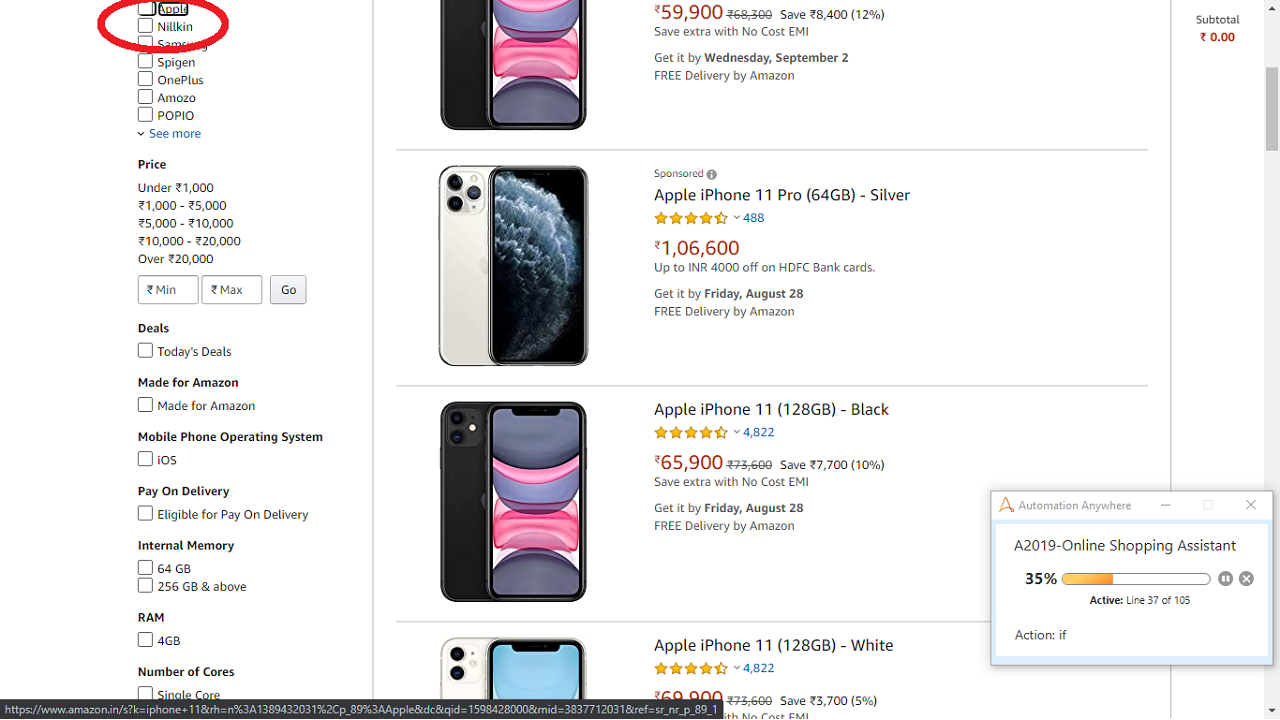Open rating popover arrow for iPhone 11 Black
Screen dimensions: 1280x720
tap(737, 432)
